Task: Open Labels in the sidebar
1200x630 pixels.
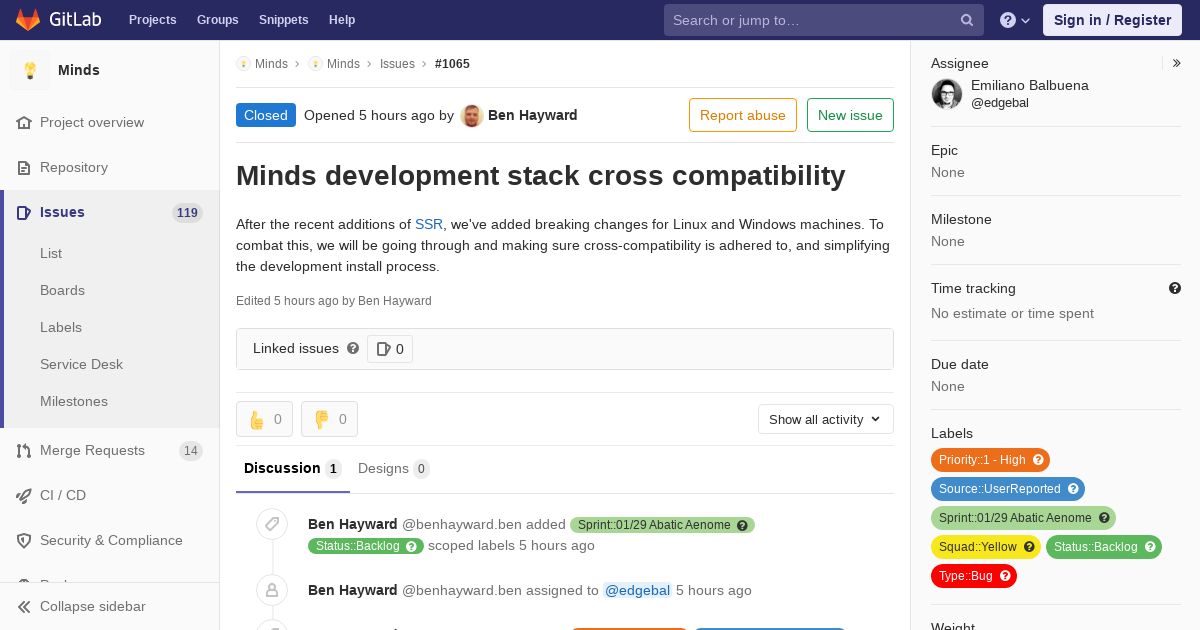Action: point(61,327)
